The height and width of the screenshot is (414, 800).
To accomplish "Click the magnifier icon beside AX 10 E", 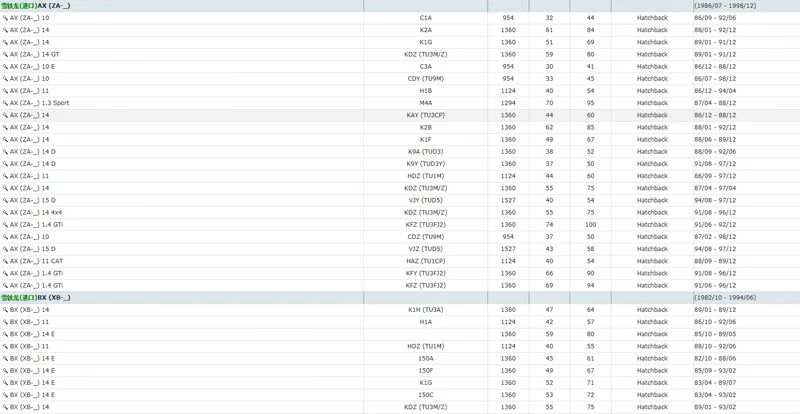I will coord(5,66).
